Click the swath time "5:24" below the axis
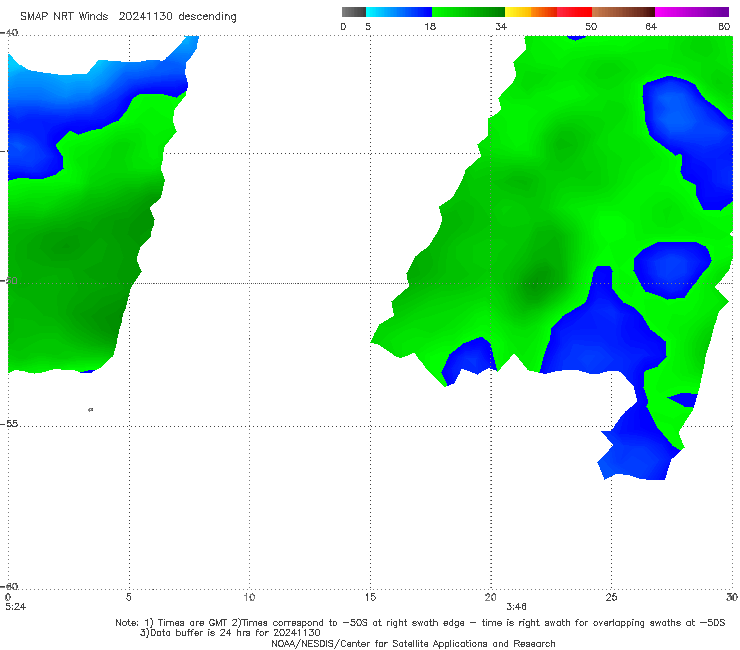Screen dimensions: 740x650 (x=16, y=607)
